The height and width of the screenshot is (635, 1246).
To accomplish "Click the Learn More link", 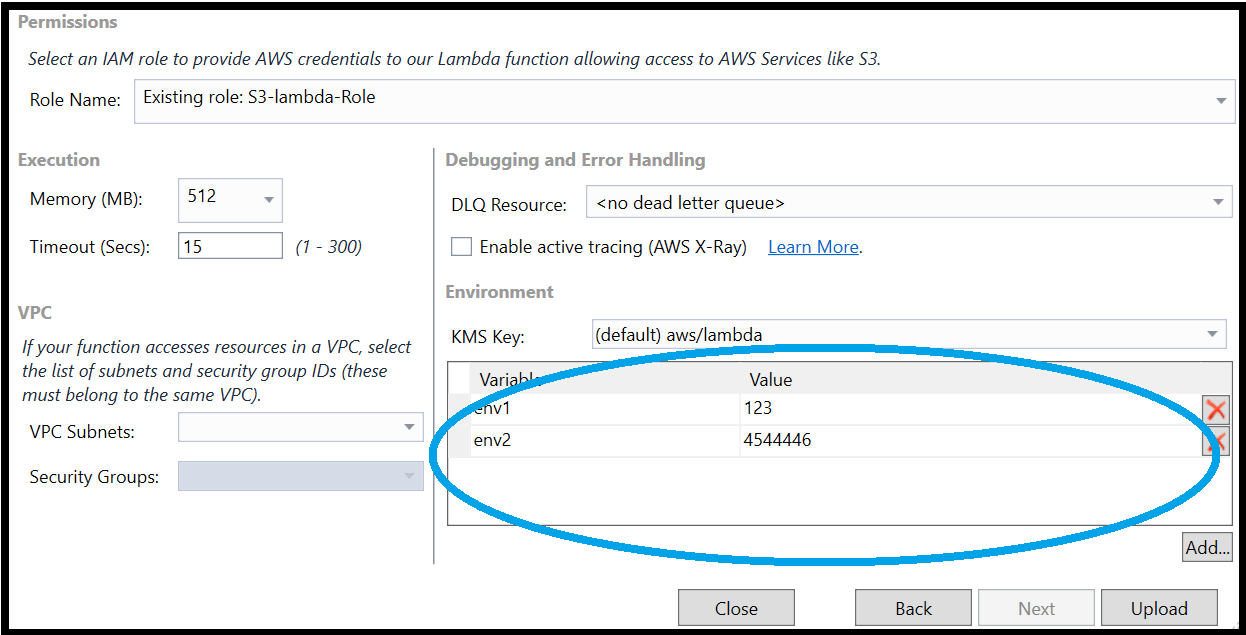I will 813,247.
